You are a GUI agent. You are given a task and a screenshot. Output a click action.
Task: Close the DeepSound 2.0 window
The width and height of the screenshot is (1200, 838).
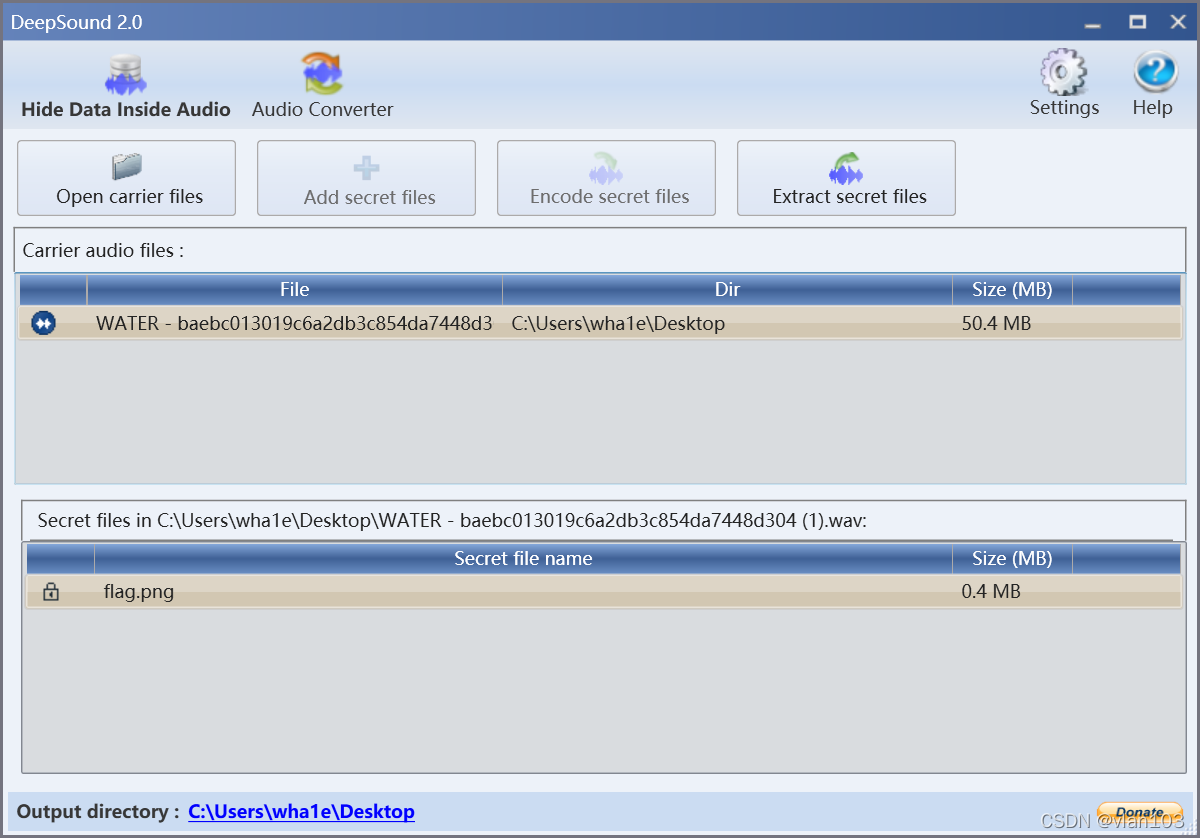click(1178, 21)
